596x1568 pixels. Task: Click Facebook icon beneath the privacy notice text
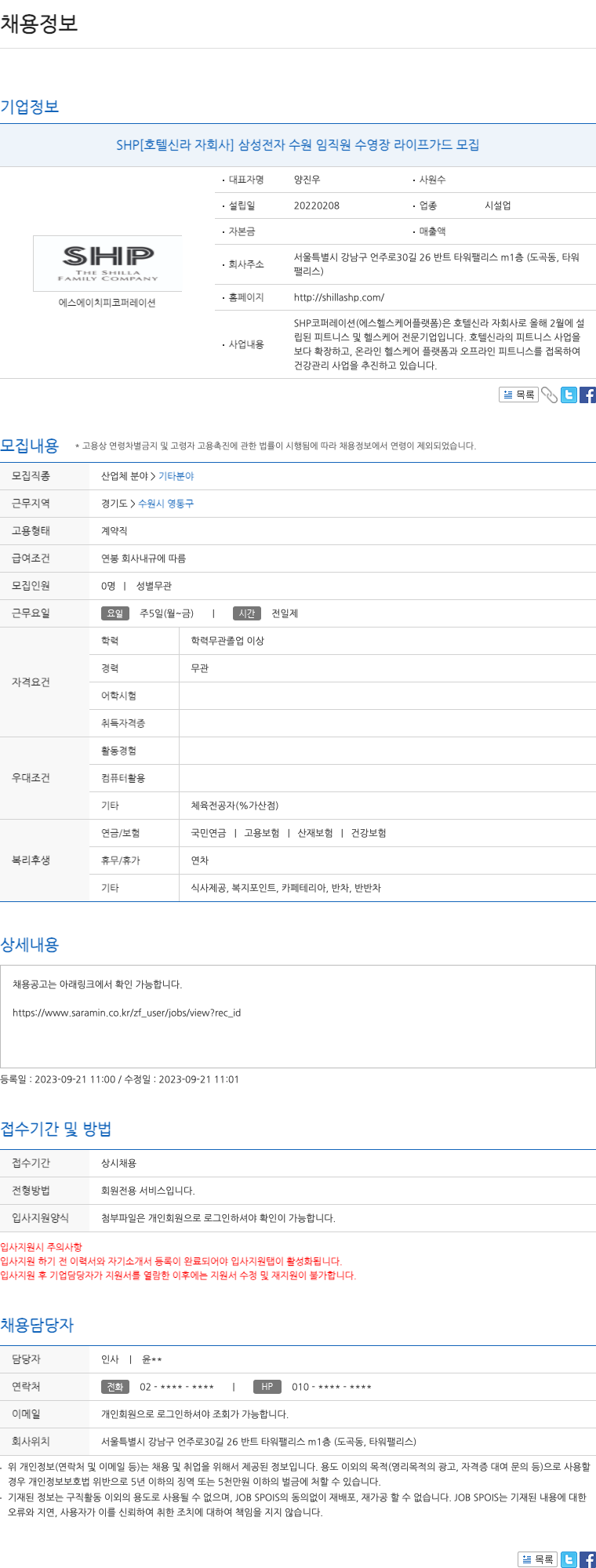coord(587,1559)
